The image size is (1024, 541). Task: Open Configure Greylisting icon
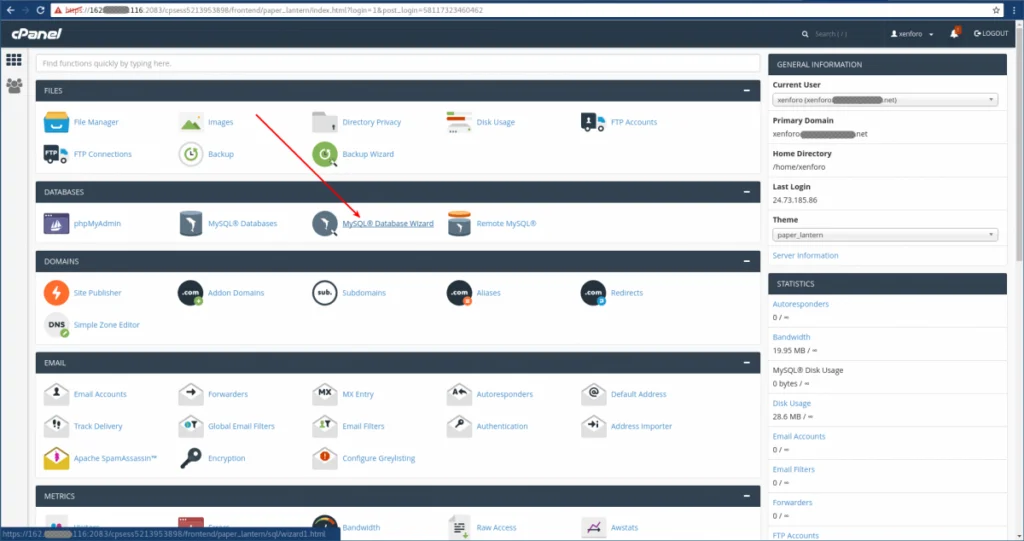tap(325, 458)
